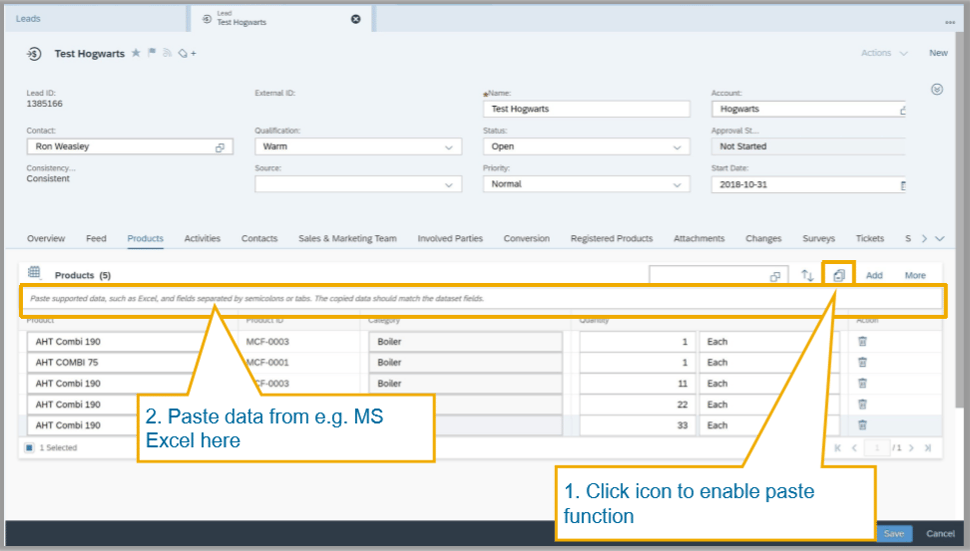Go to previous products page

pos(854,448)
